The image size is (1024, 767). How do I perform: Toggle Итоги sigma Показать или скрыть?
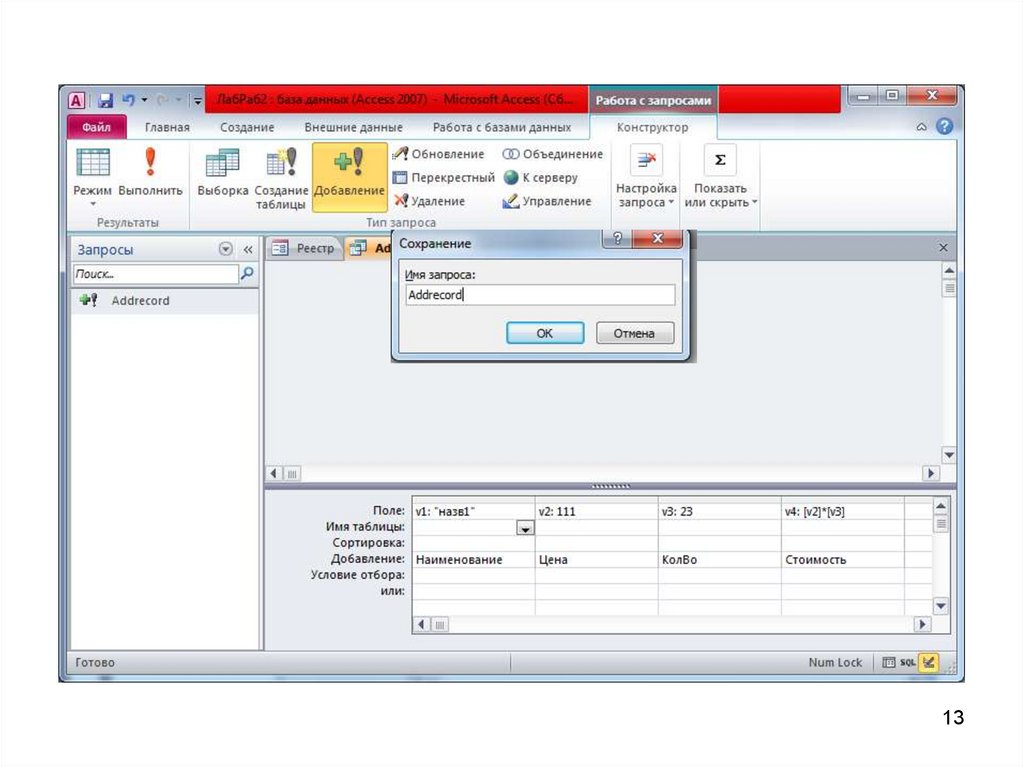720,160
